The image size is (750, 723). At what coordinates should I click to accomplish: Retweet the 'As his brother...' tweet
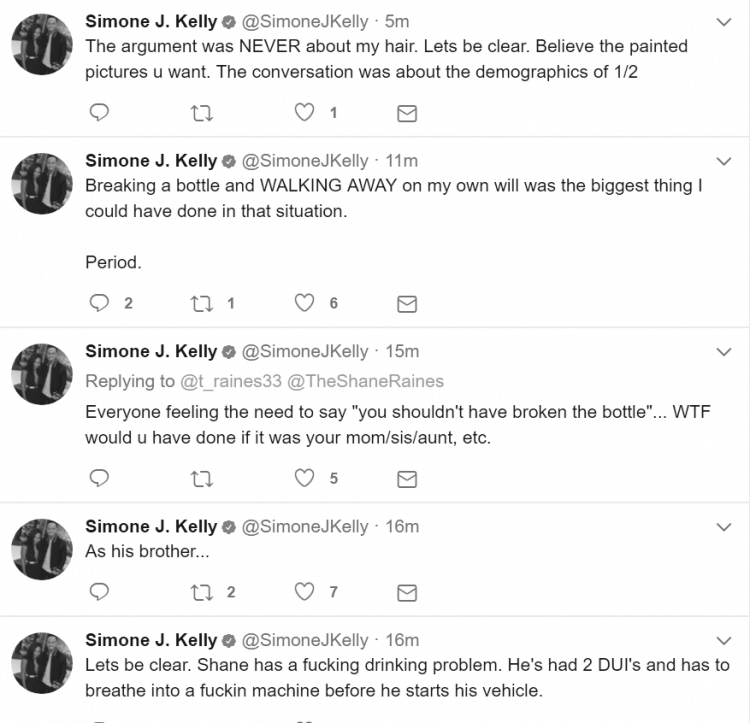pos(201,592)
